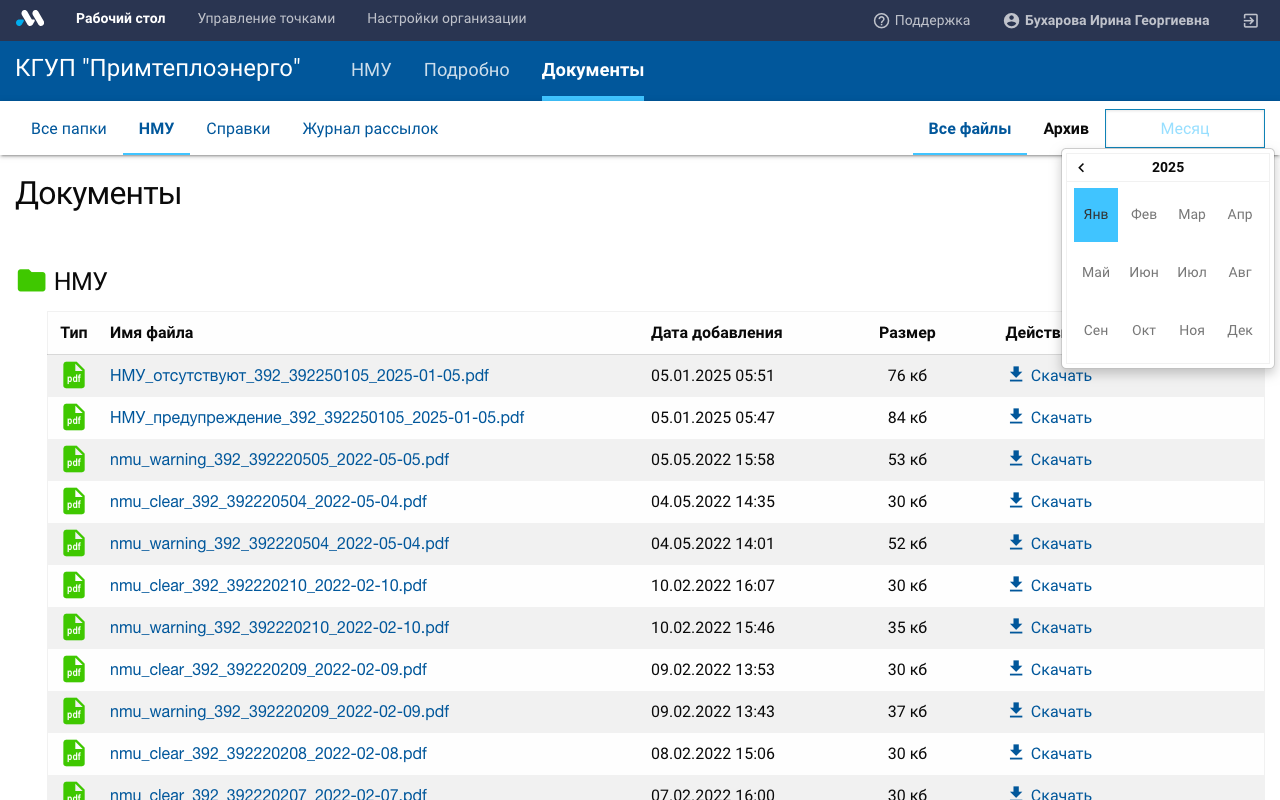This screenshot has width=1280, height=800.
Task: Select Авг in the month picker
Action: click(x=1240, y=273)
